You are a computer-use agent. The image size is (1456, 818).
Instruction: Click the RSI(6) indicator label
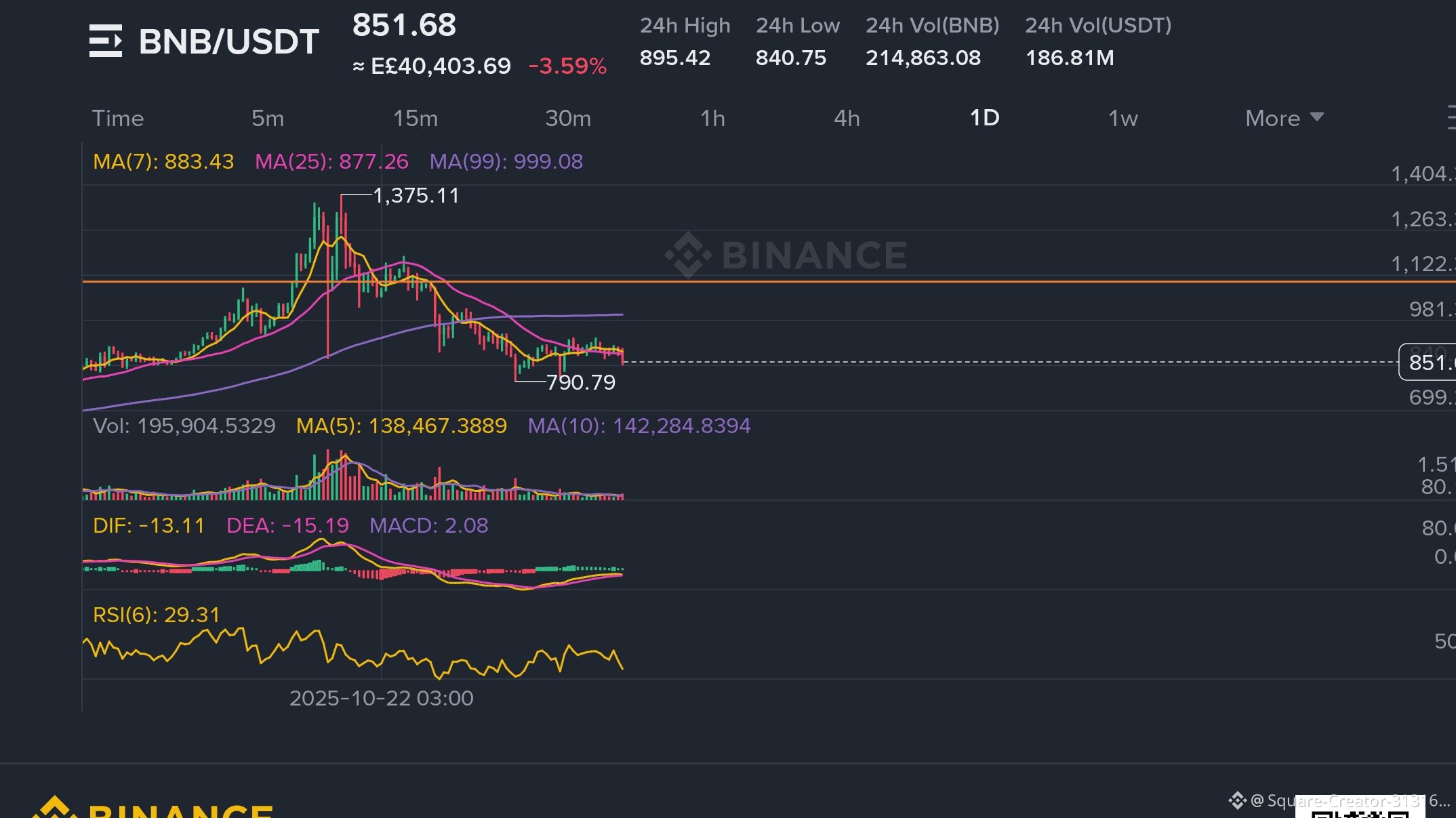(157, 615)
